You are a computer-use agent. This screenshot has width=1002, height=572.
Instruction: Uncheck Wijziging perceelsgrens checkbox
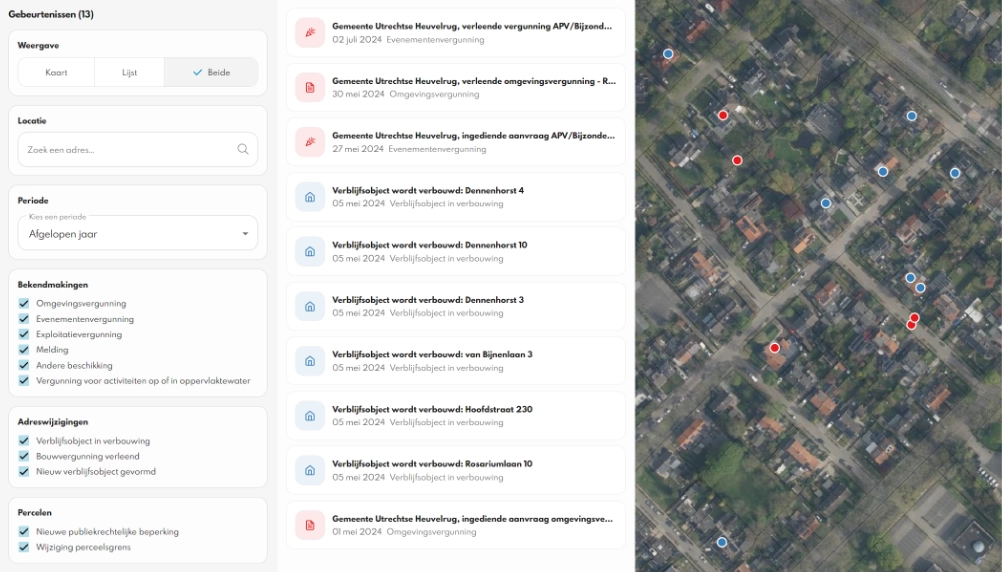tap(24, 547)
